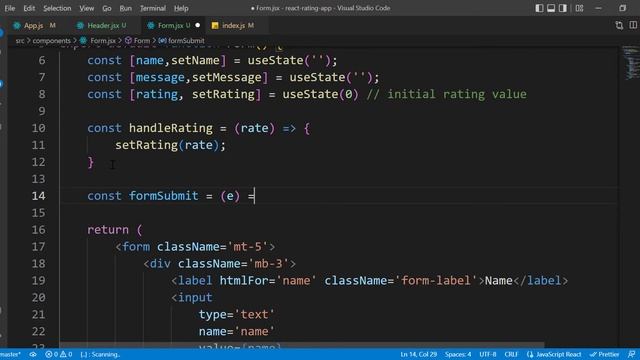640x360 pixels.
Task: Open the formSubmit symbol breadcrumb
Action: point(182,41)
